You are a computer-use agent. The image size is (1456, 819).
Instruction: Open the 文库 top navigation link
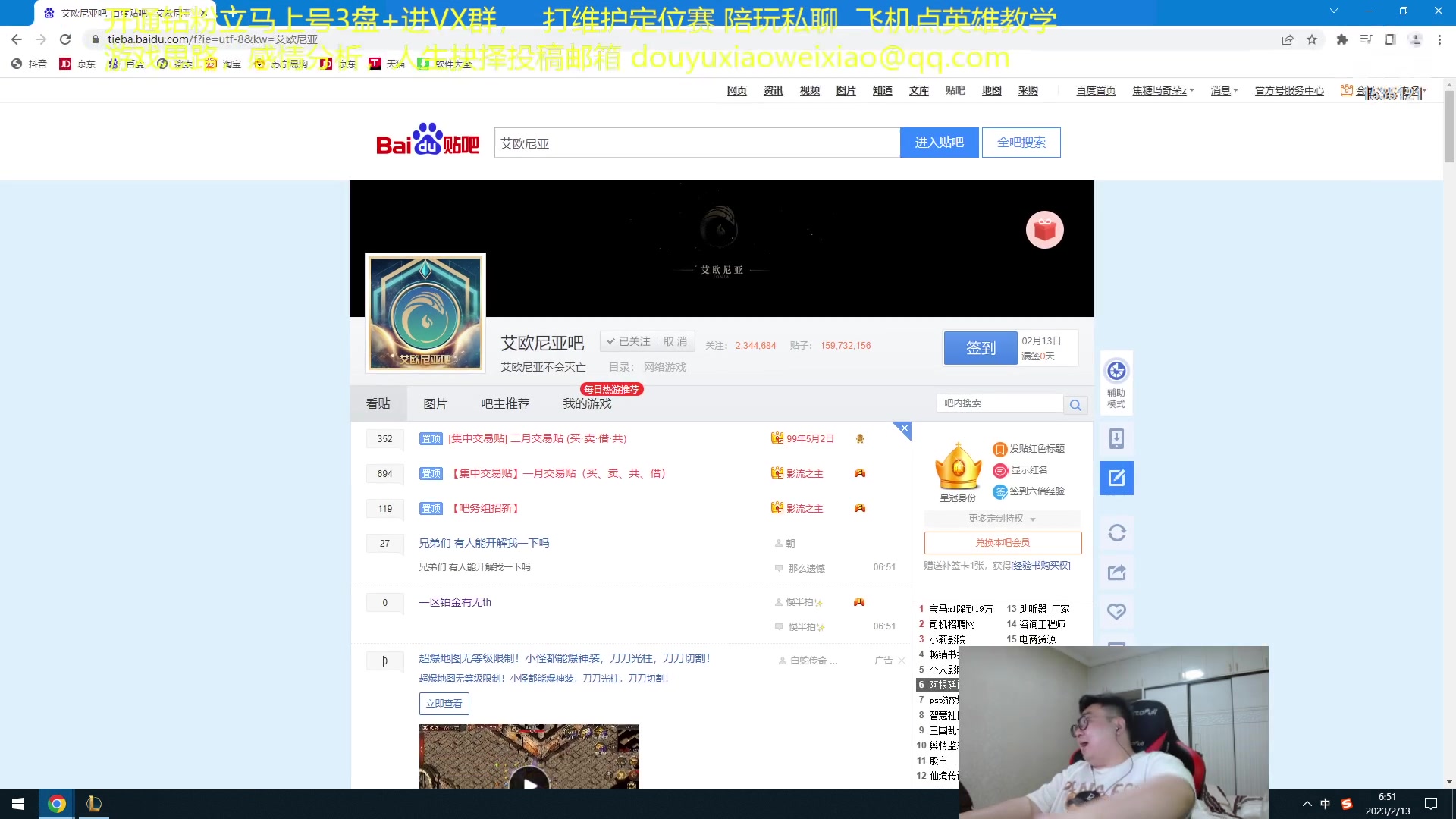[x=919, y=91]
